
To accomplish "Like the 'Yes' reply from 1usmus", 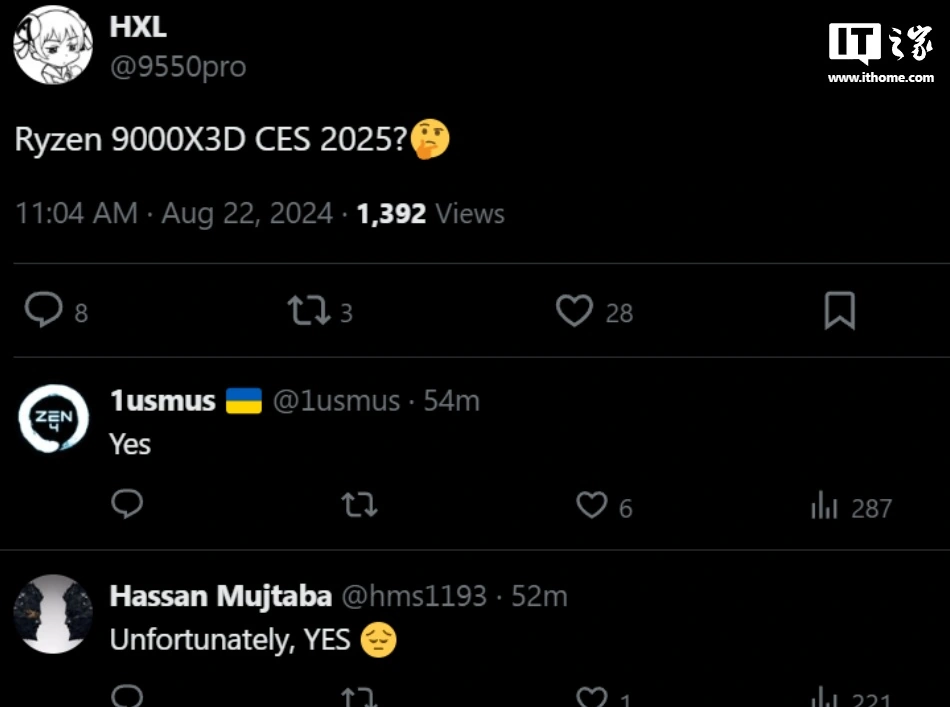I will pyautogui.click(x=592, y=506).
